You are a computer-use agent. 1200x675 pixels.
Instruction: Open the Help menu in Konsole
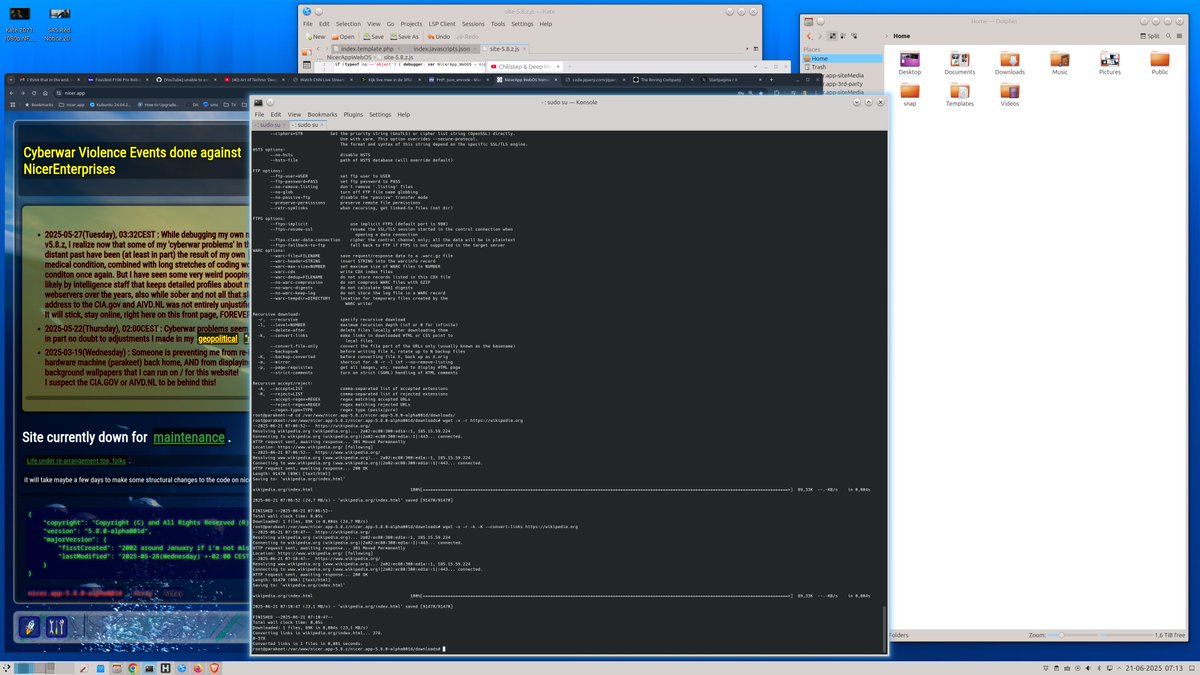[x=404, y=114]
